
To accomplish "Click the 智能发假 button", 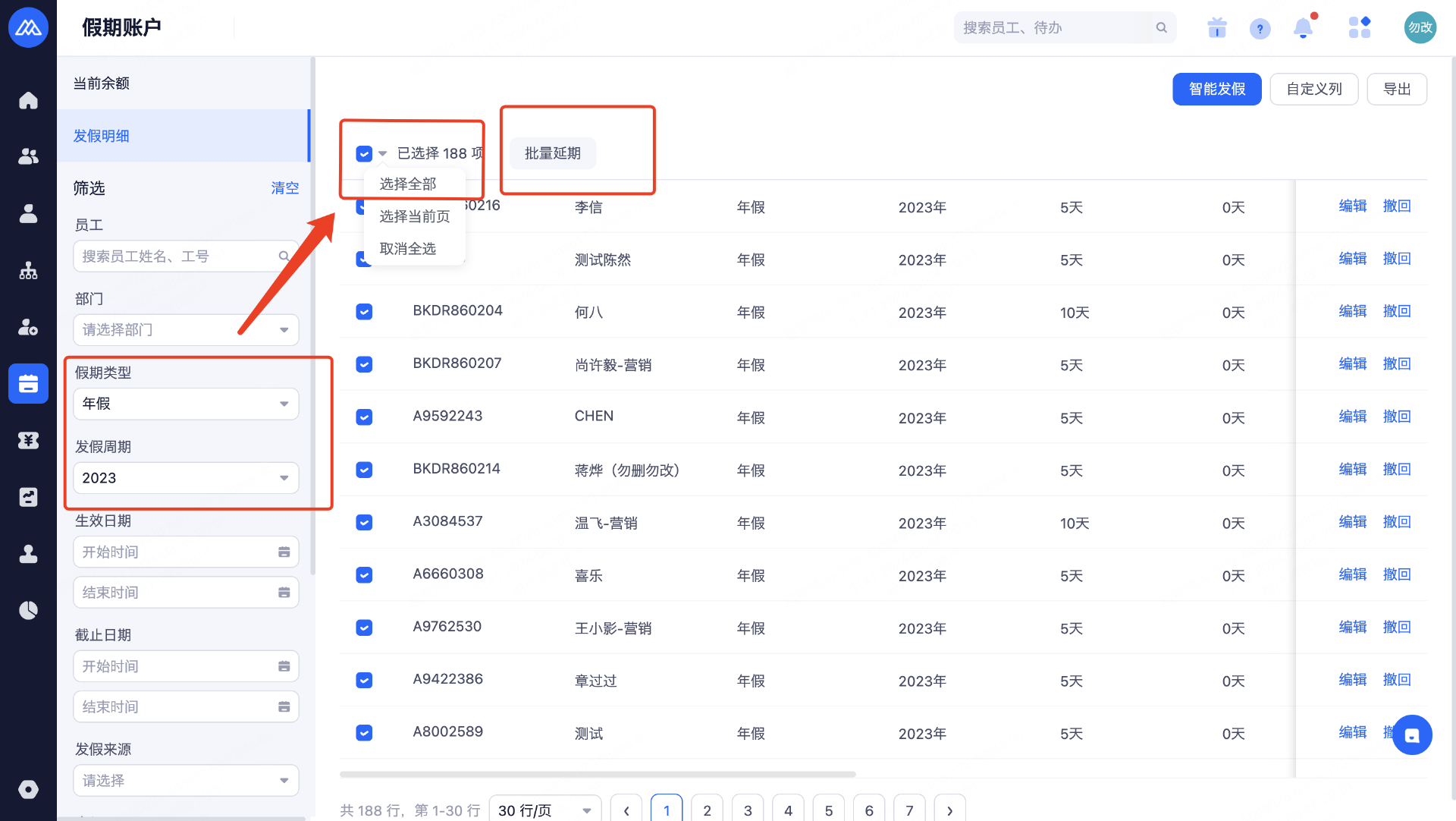I will pyautogui.click(x=1216, y=90).
